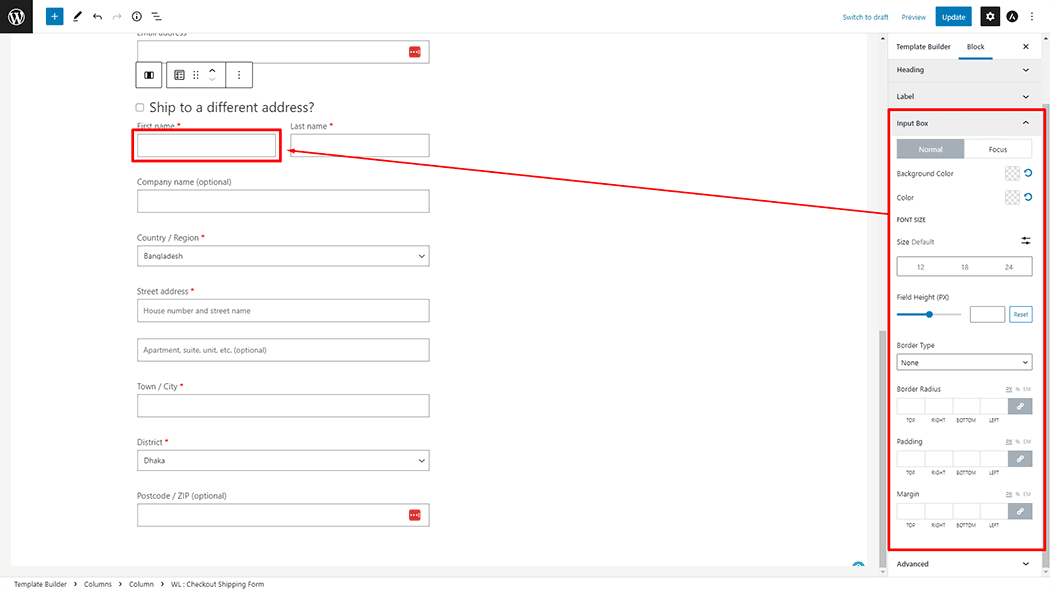Click the undo arrow icon
This screenshot has height=590, width=1050.
tap(97, 17)
